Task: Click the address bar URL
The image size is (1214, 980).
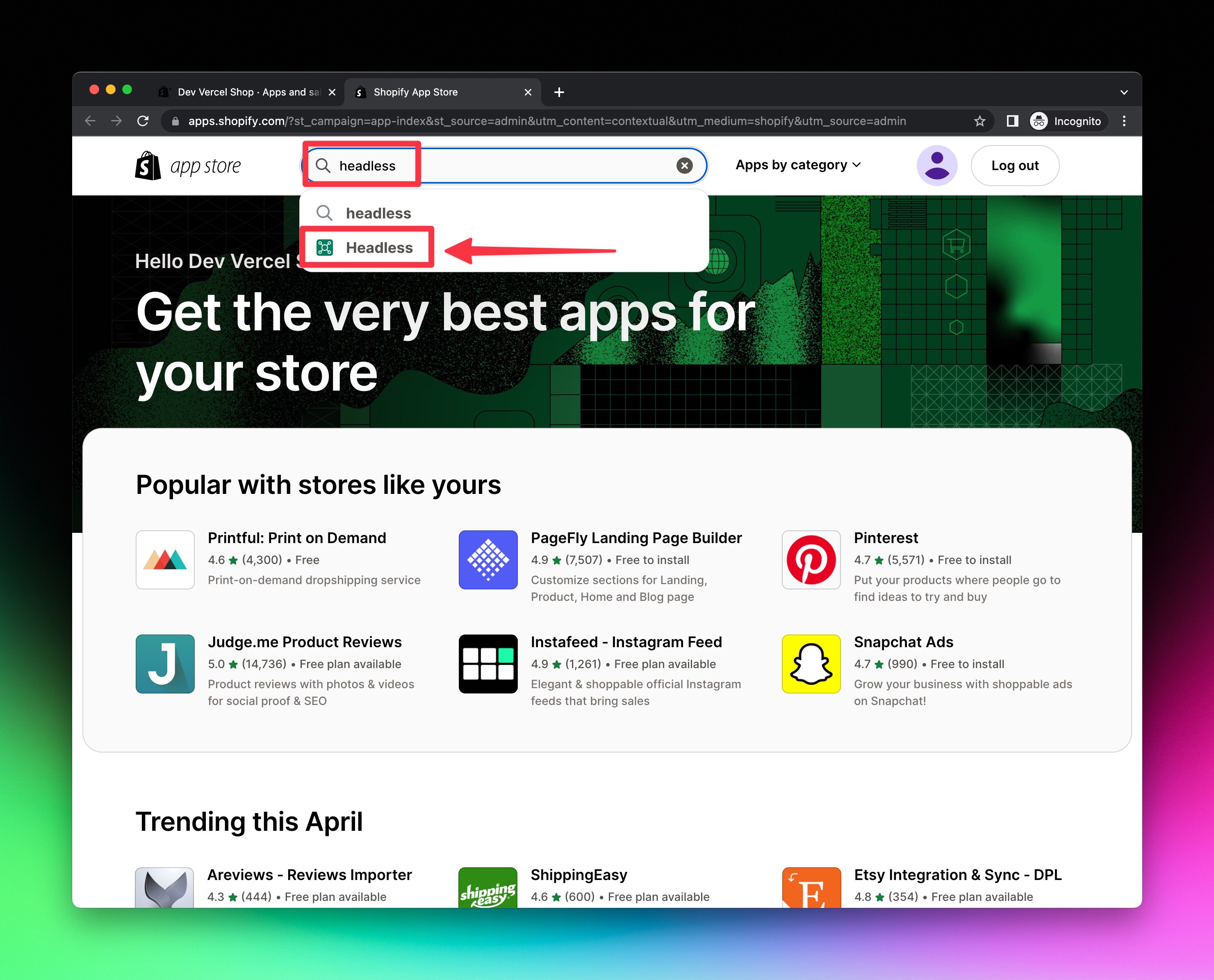Action: [547, 121]
